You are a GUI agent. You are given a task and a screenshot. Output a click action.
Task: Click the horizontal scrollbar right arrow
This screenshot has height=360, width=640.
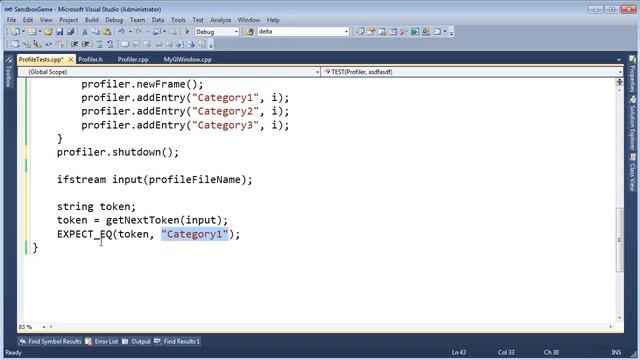tap(611, 327)
